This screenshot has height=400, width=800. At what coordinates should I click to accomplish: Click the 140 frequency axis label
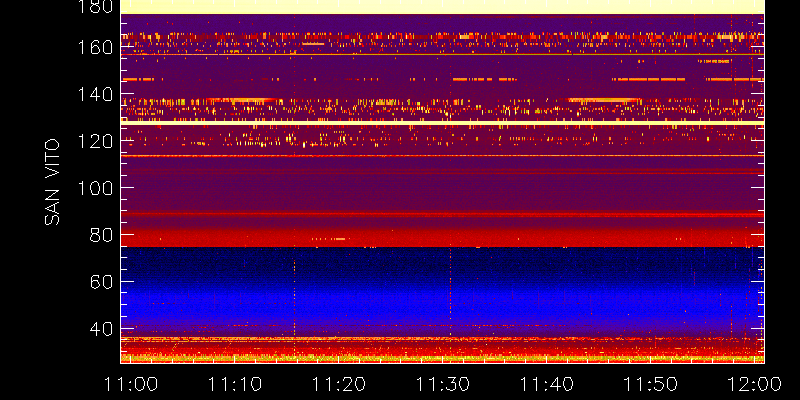[x=94, y=94]
